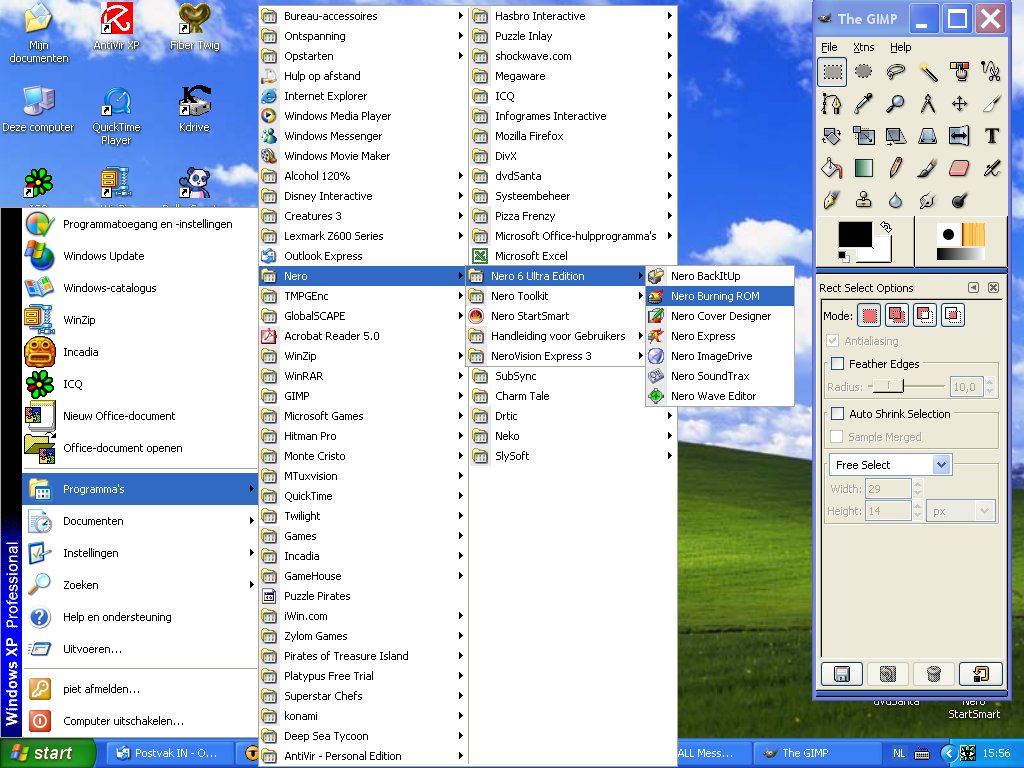Open the Xtns menu in GIMP
Screen dimensions: 1024x768
coord(863,47)
